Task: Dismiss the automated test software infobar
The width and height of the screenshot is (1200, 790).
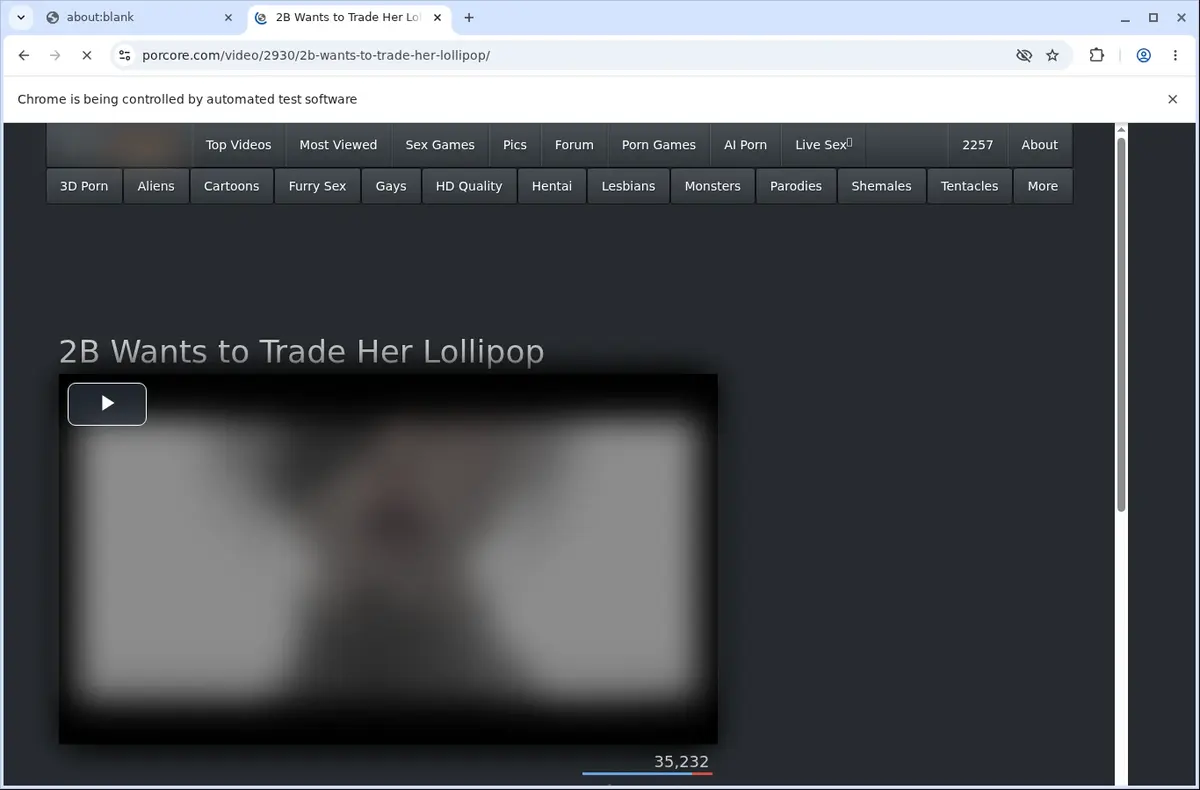Action: point(1173,99)
